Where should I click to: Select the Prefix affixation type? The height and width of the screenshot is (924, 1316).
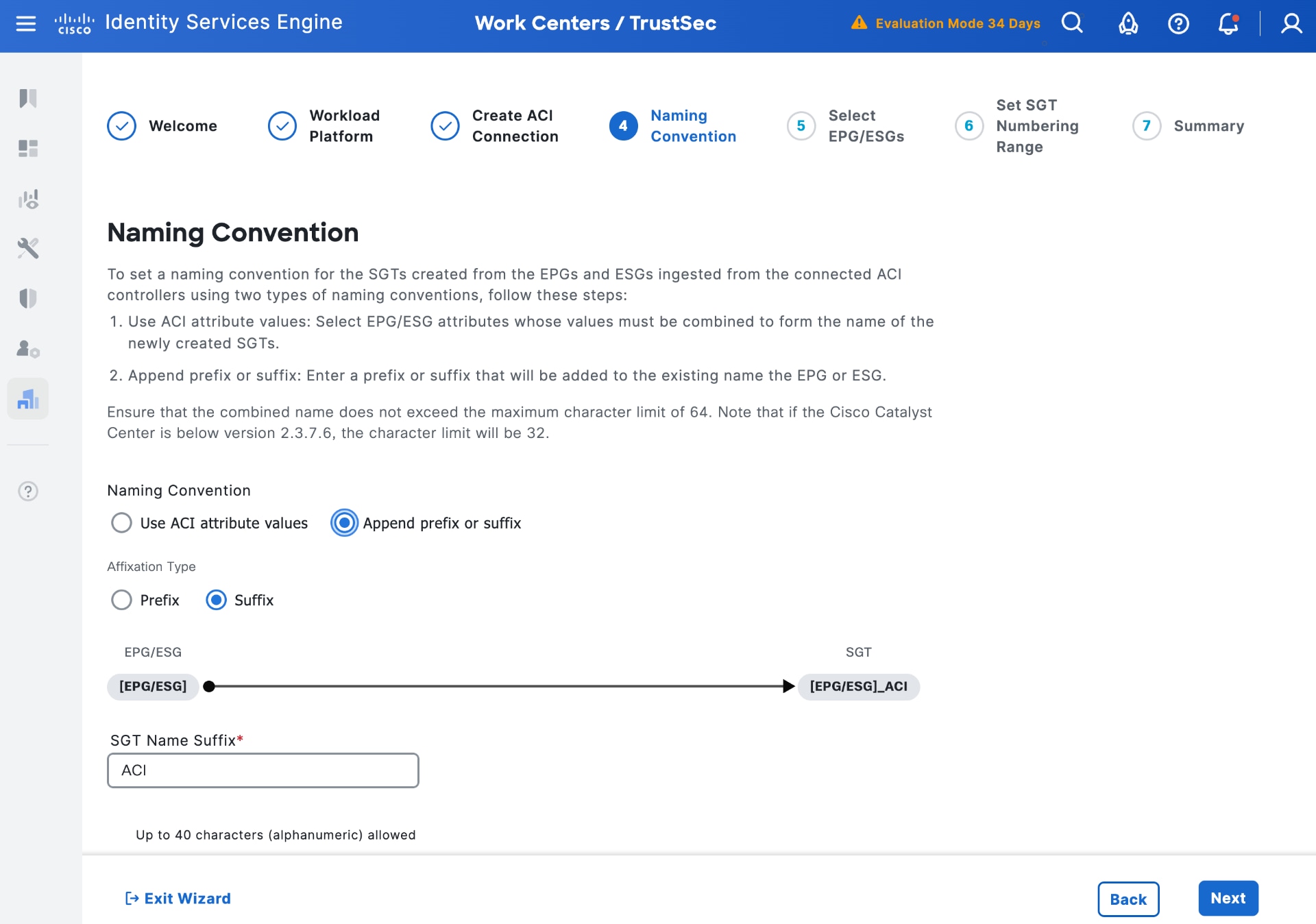[121, 600]
